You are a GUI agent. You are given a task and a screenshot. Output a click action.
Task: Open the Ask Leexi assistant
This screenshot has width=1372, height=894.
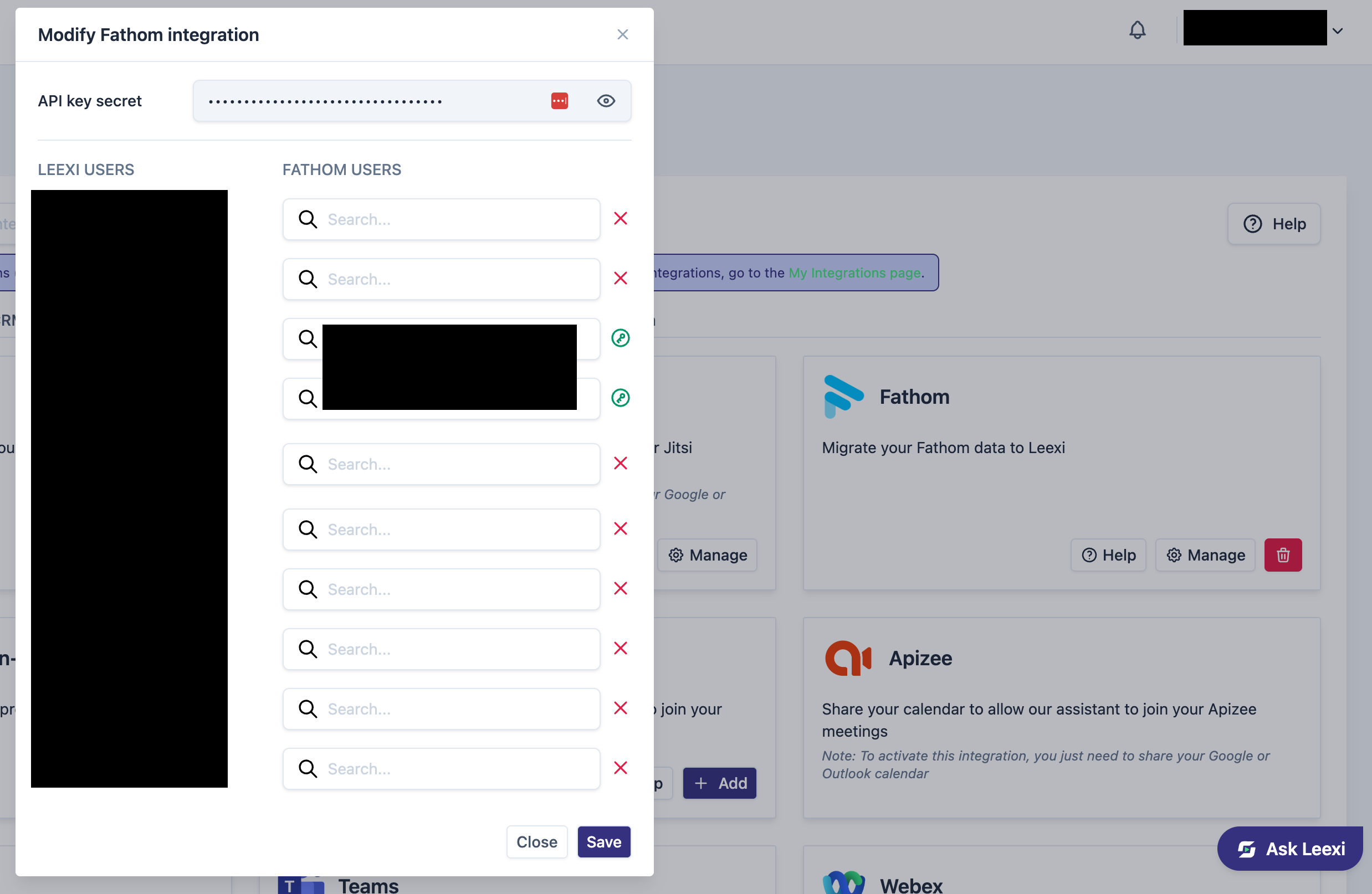click(1290, 849)
